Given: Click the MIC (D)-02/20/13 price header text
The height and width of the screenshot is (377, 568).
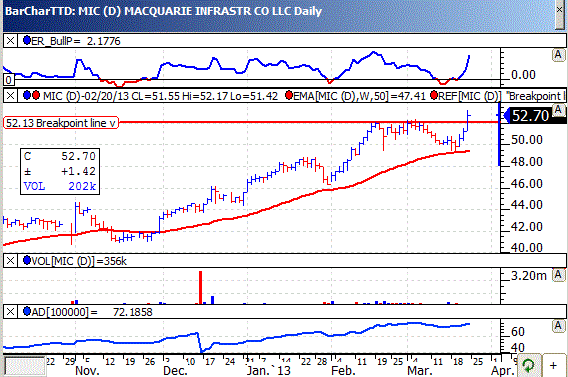Looking at the screenshot, I should (x=160, y=96).
